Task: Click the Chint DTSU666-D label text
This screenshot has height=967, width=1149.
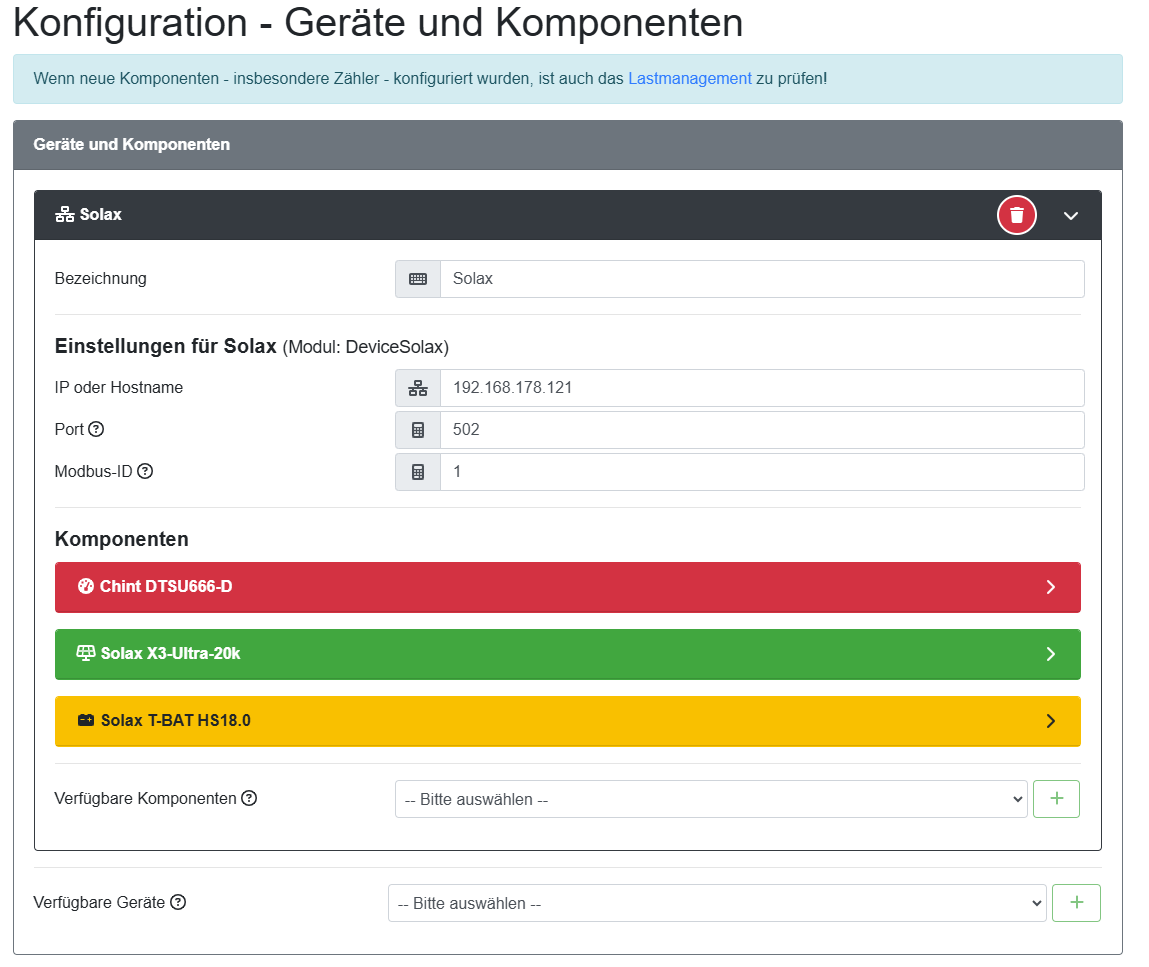Action: point(166,587)
